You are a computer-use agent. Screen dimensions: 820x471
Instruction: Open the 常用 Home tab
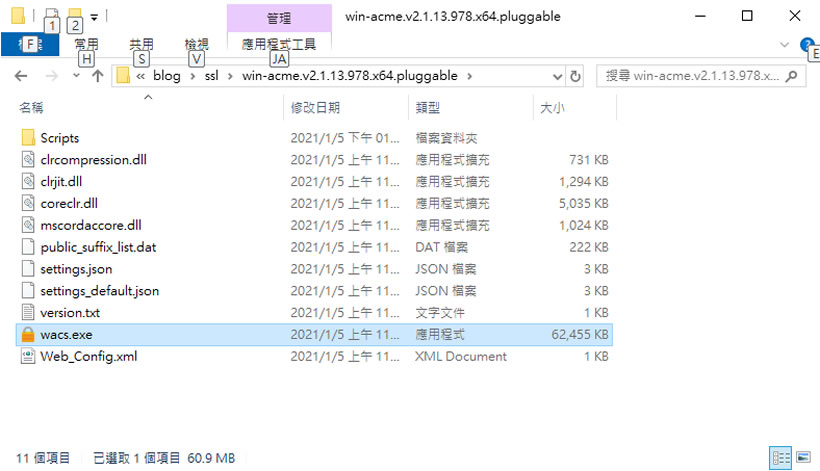pos(86,44)
